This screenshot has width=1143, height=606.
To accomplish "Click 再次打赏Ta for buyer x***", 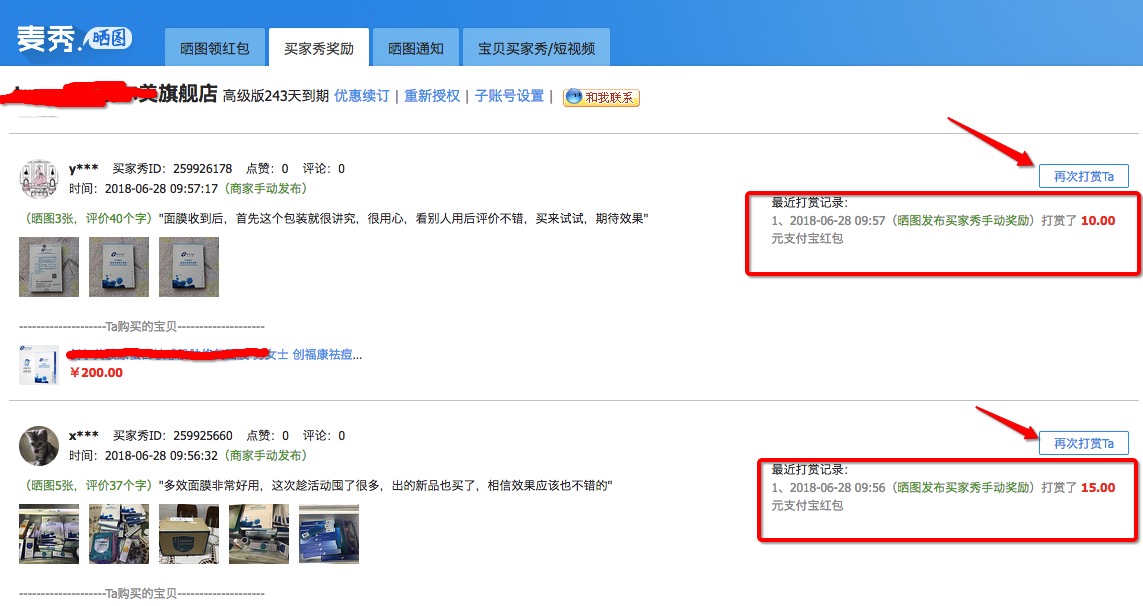I will [x=1084, y=443].
